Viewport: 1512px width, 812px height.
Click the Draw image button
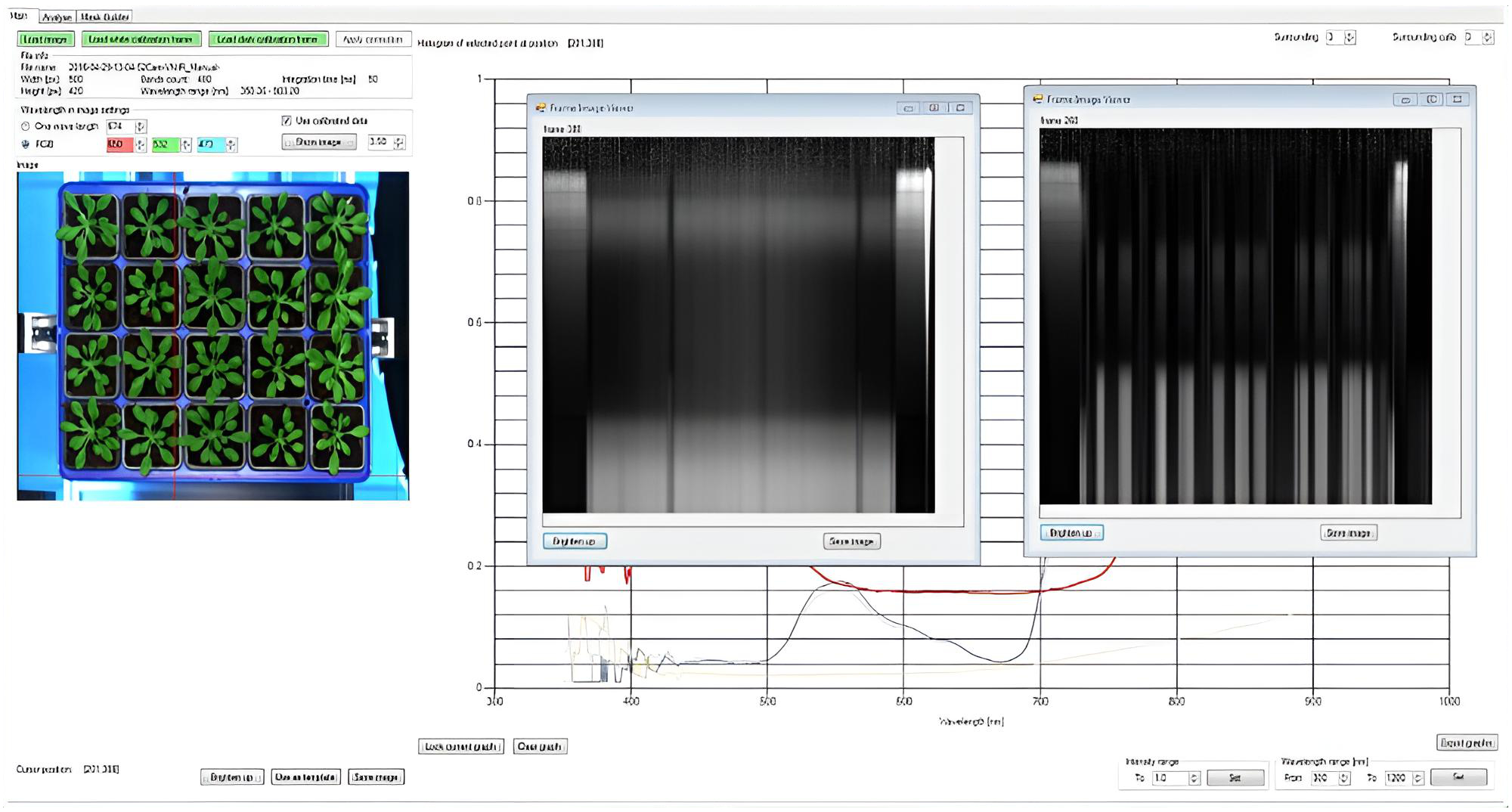pos(319,142)
